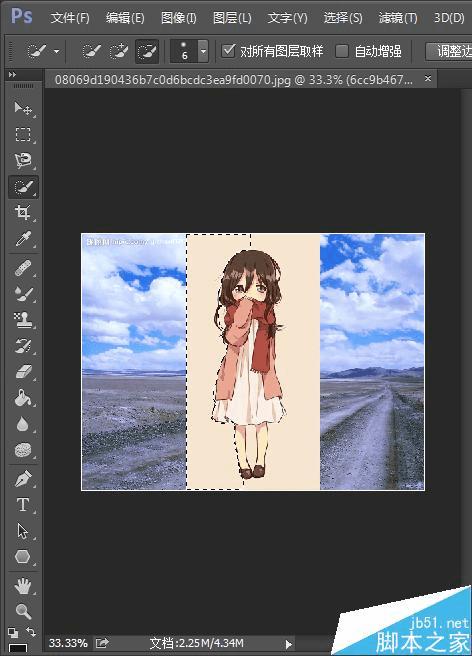Click the Photoshop Ps logo
Viewport: 472px width, 656px height.
pos(22,16)
